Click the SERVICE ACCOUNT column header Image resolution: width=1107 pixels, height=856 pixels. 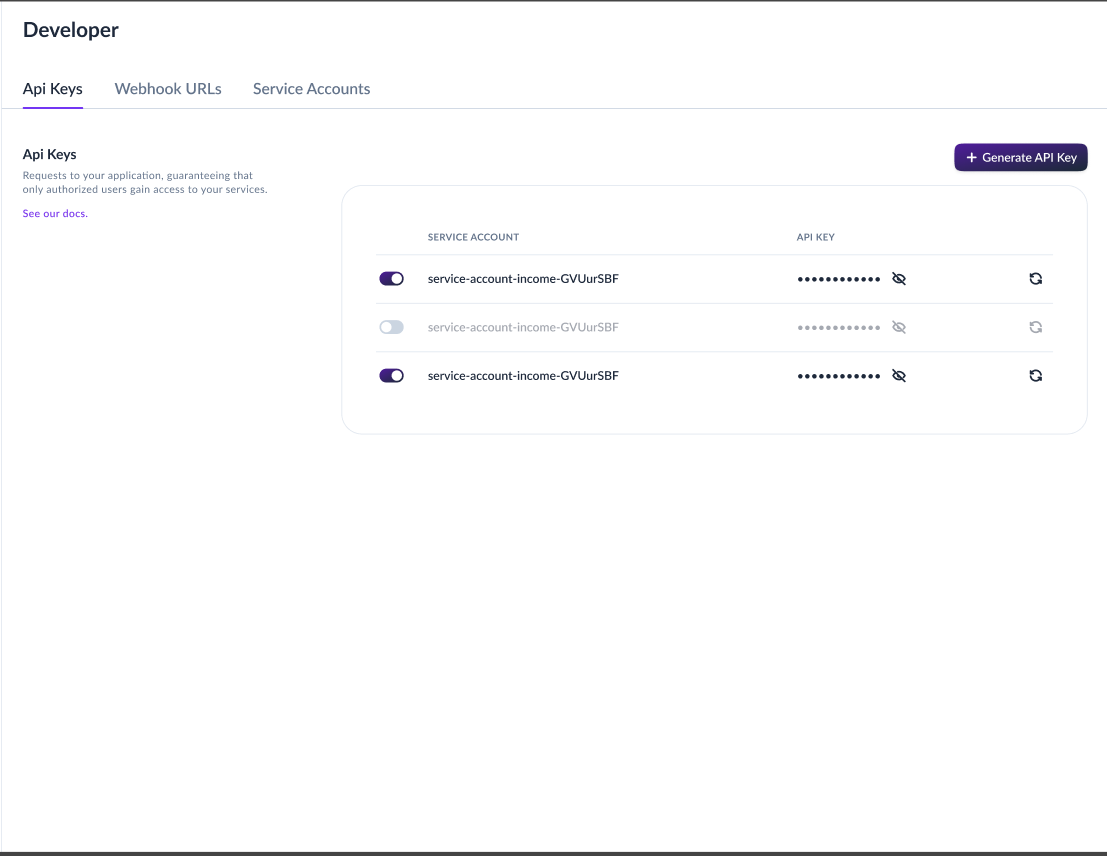click(x=473, y=237)
